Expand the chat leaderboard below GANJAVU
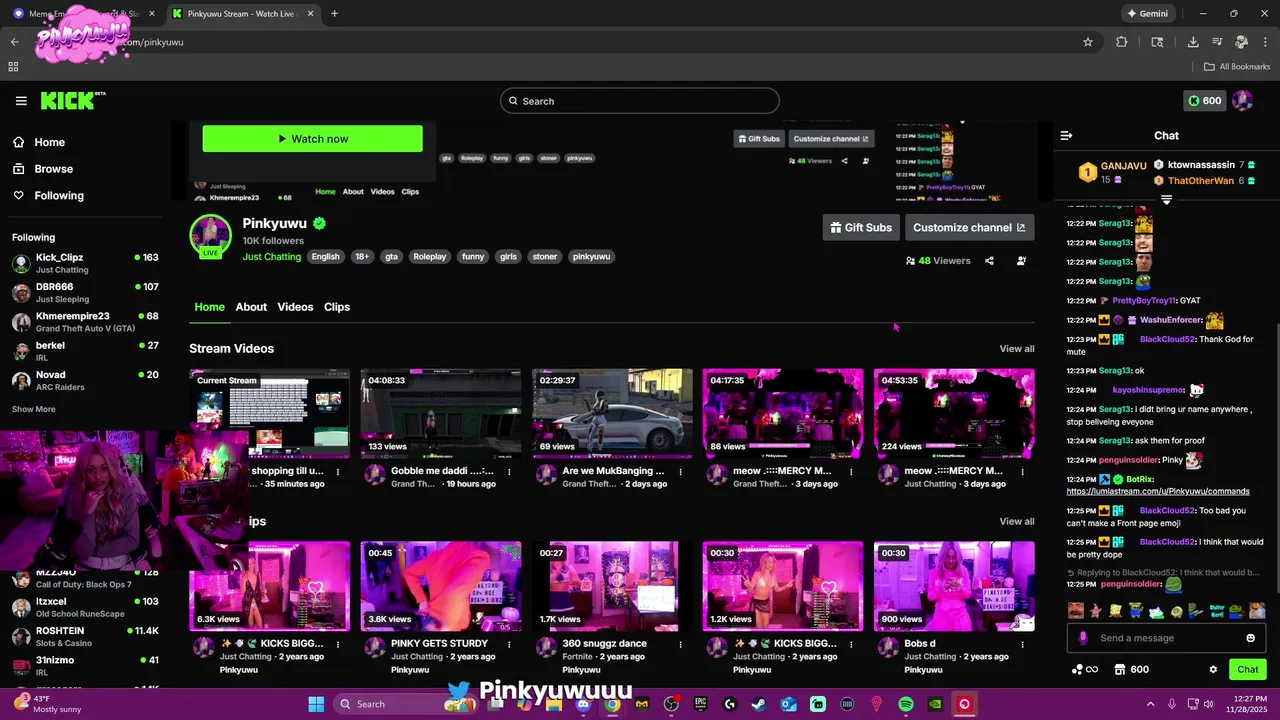The width and height of the screenshot is (1280, 720). pyautogui.click(x=1166, y=200)
